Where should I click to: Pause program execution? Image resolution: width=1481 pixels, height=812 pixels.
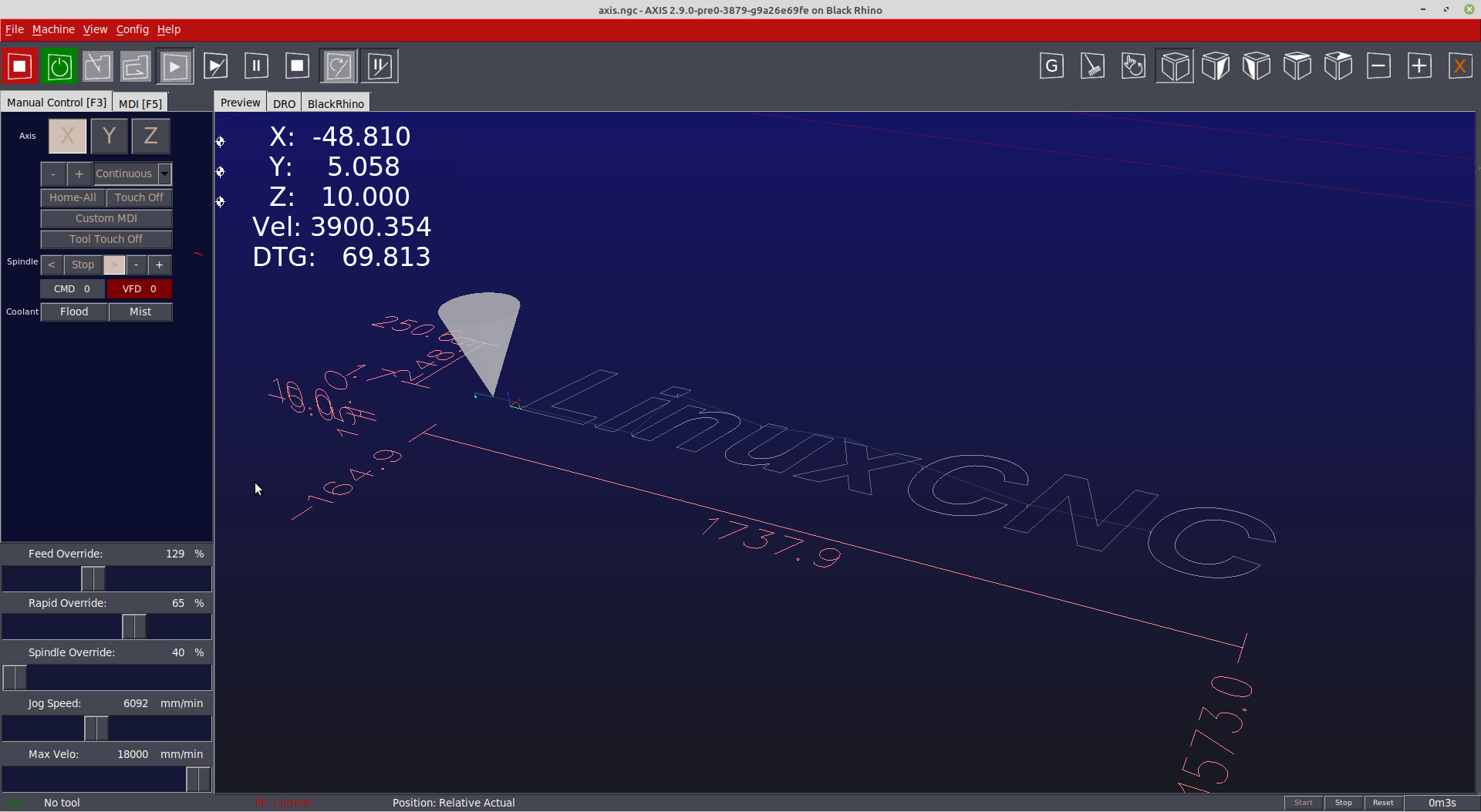tap(256, 66)
